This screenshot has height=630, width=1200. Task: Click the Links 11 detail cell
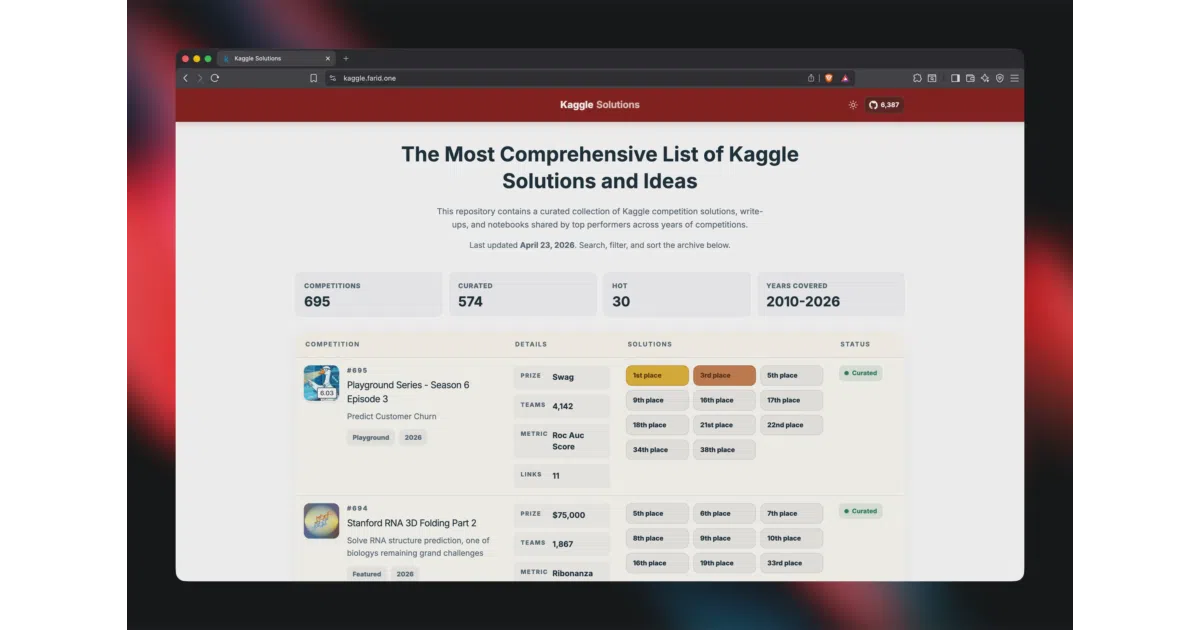(562, 476)
